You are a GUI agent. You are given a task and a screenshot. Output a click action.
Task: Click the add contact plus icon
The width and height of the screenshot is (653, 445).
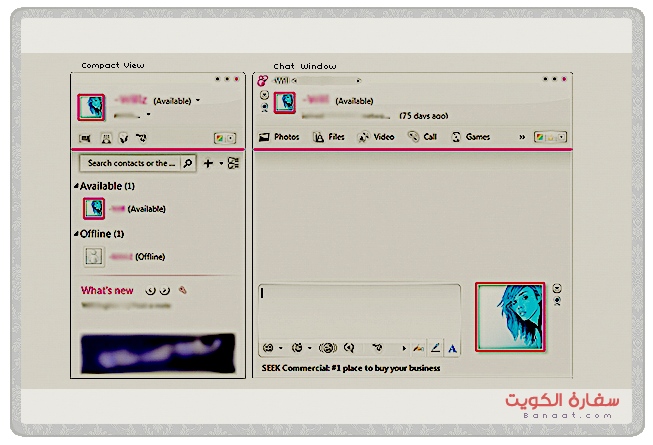[208, 163]
